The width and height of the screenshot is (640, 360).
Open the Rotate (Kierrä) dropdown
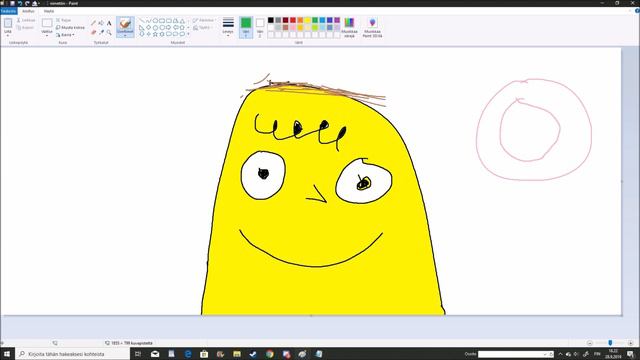click(x=65, y=35)
